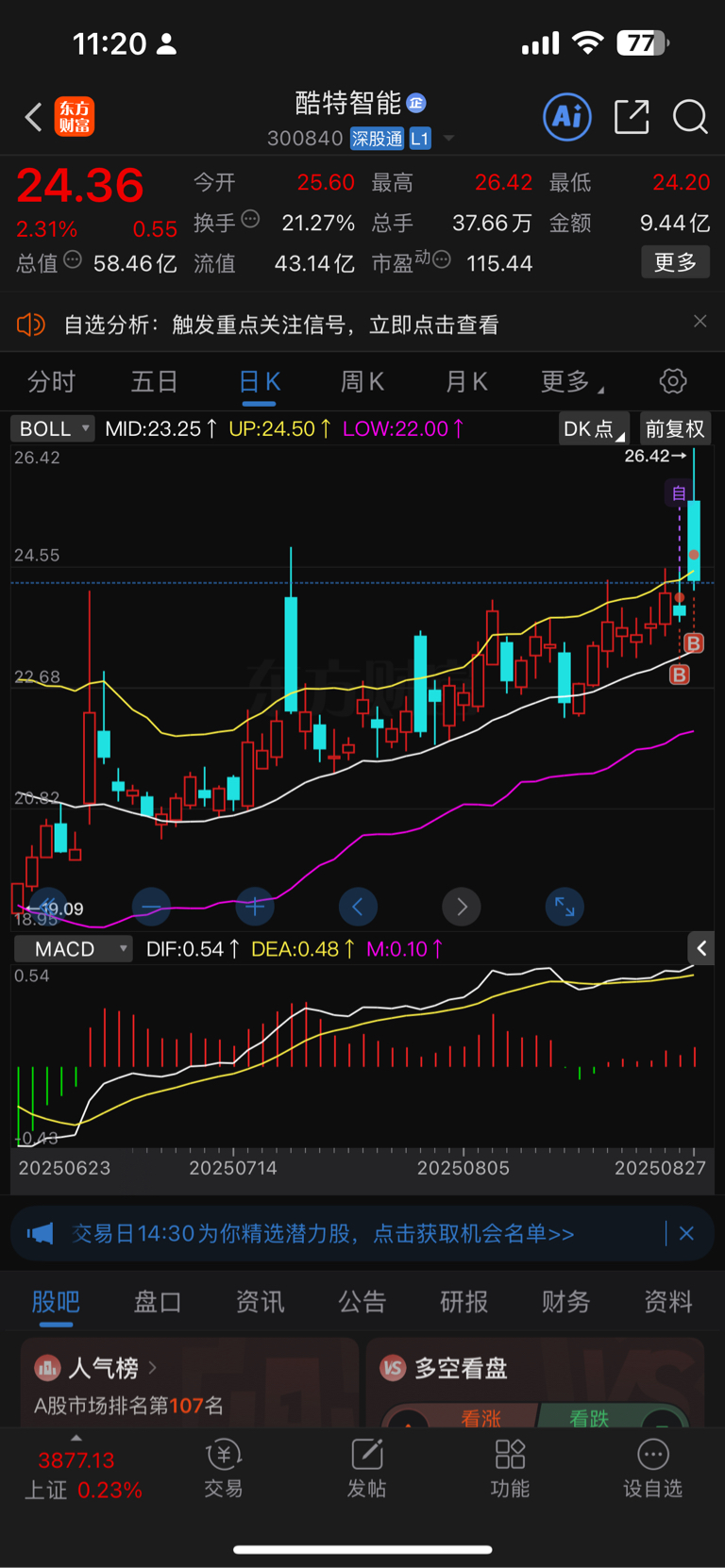Open info icon next to 市盈动
Viewport: 725px width, 1568px height.
click(x=441, y=259)
